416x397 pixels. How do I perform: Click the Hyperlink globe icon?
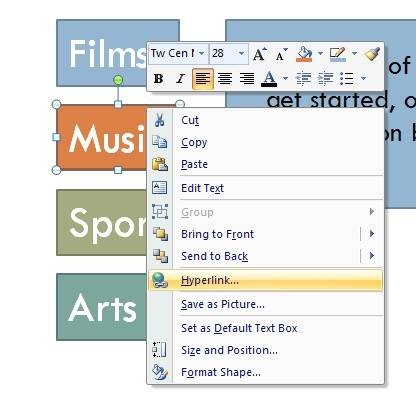click(160, 280)
